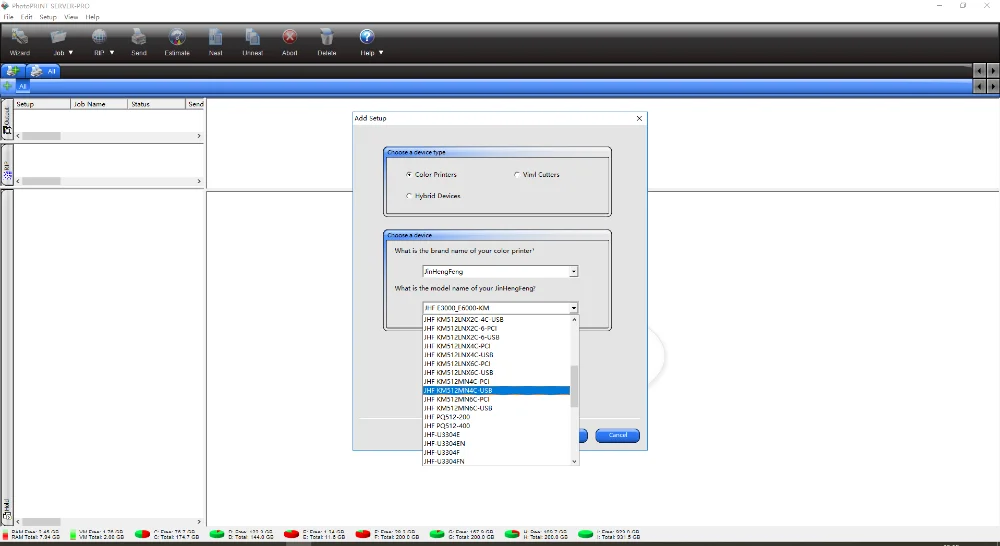
Task: Click the blue Help question icon
Action: pyautogui.click(x=367, y=37)
